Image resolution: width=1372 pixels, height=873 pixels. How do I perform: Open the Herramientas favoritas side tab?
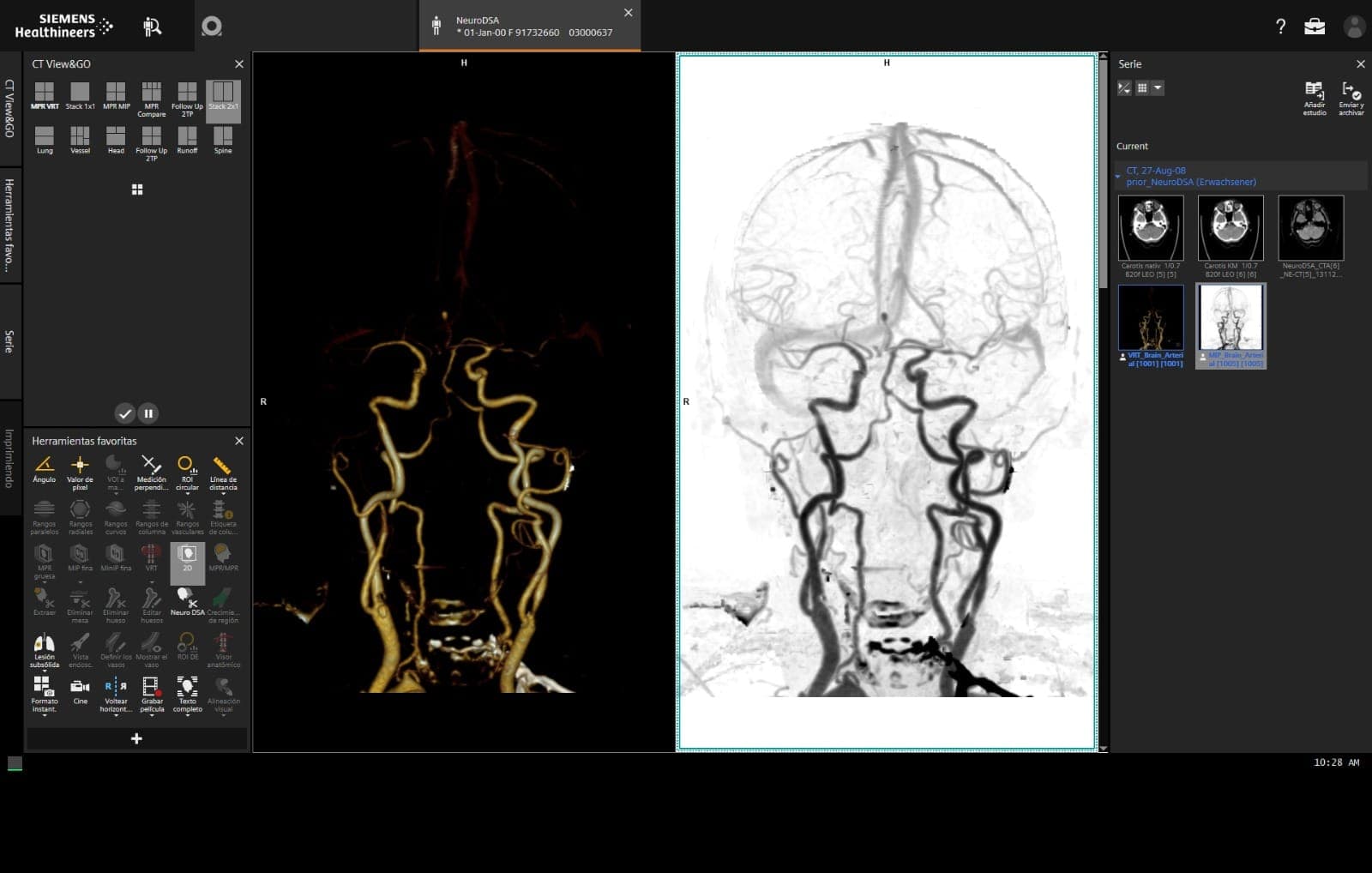(9, 225)
